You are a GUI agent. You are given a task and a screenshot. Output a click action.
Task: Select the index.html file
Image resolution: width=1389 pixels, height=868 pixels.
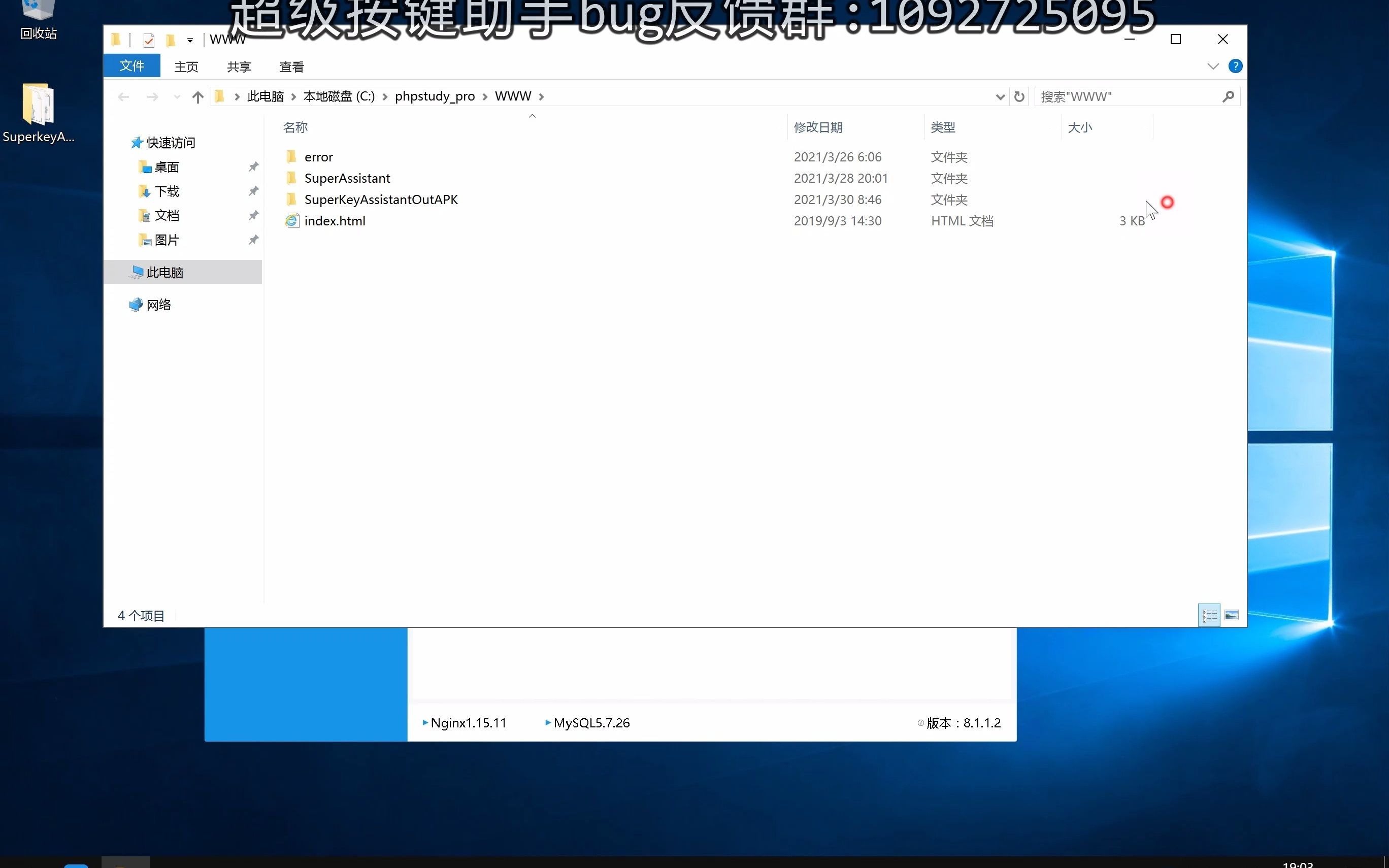point(335,220)
